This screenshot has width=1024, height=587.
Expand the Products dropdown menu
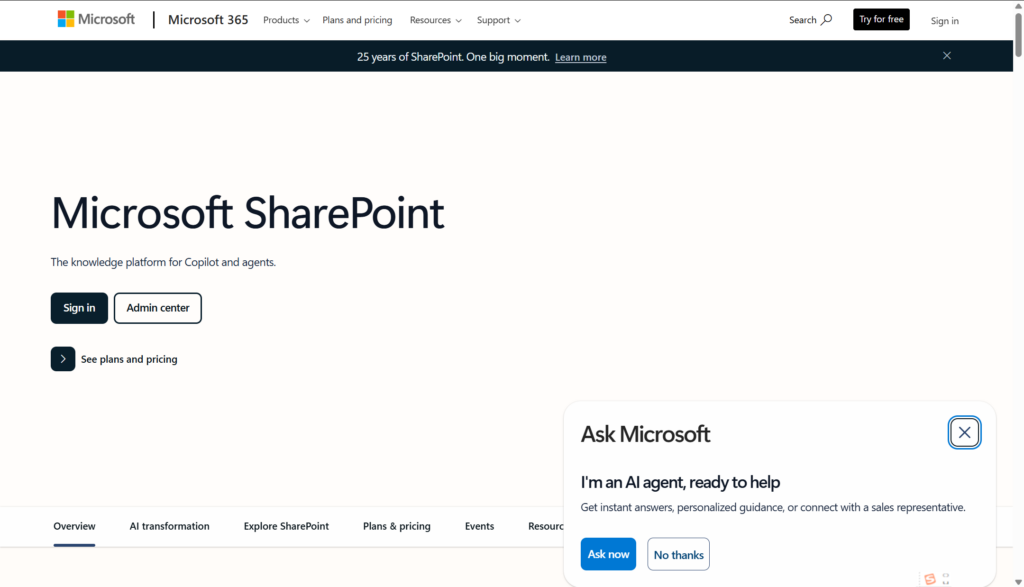click(x=286, y=20)
